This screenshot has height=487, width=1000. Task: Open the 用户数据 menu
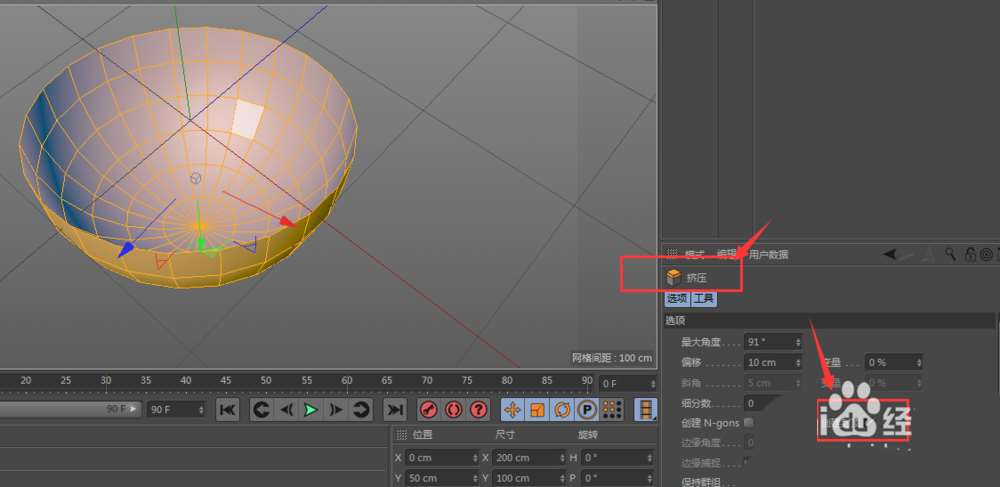(x=768, y=255)
